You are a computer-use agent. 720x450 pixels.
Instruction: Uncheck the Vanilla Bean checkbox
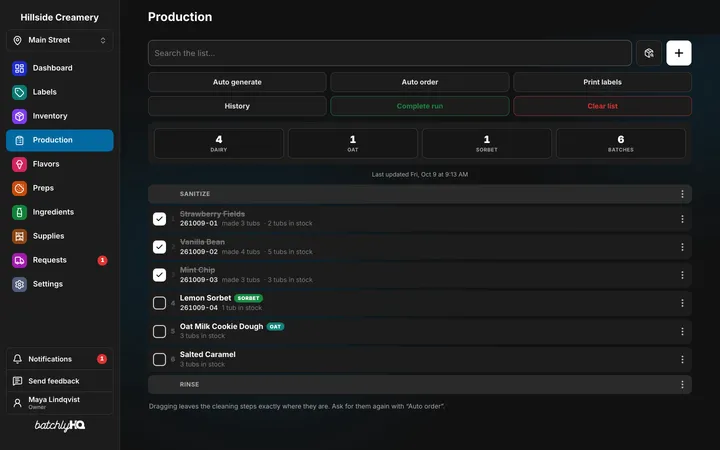[x=159, y=247]
